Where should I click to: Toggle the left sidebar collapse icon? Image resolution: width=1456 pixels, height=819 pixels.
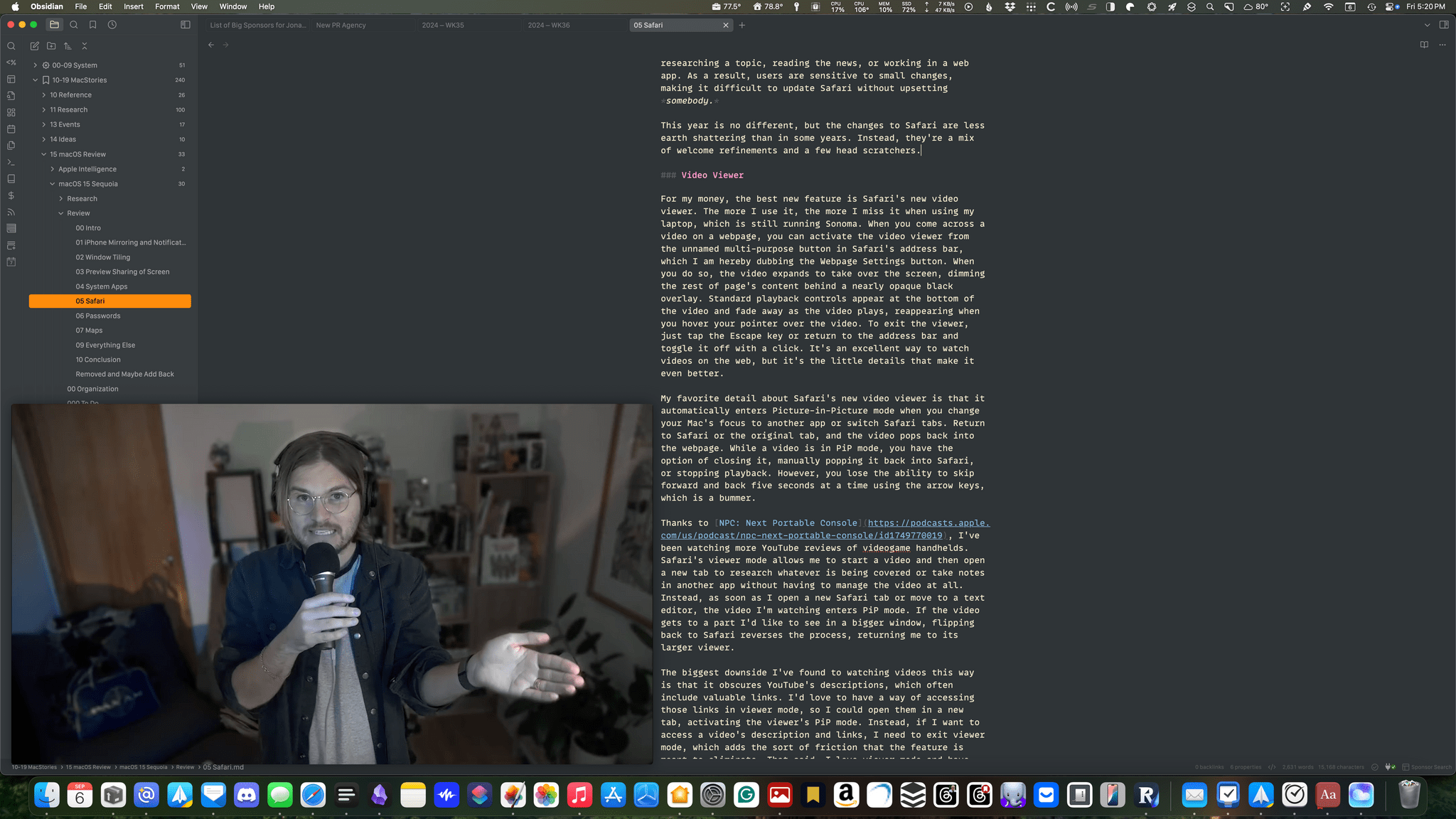[x=186, y=25]
